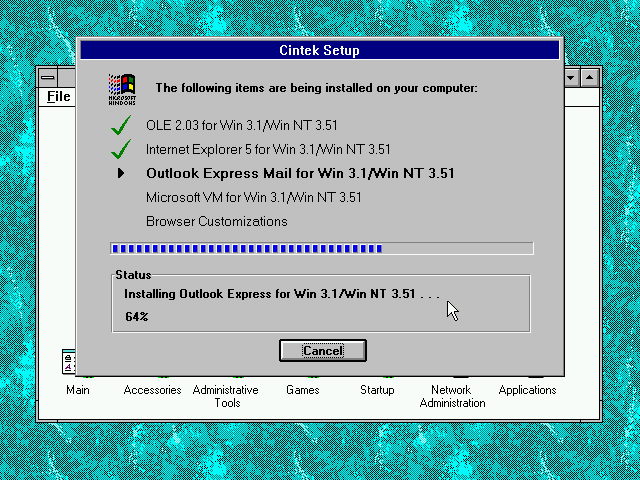Screen dimensions: 640x480
Task: Open the Startup program group
Action: tap(377, 390)
